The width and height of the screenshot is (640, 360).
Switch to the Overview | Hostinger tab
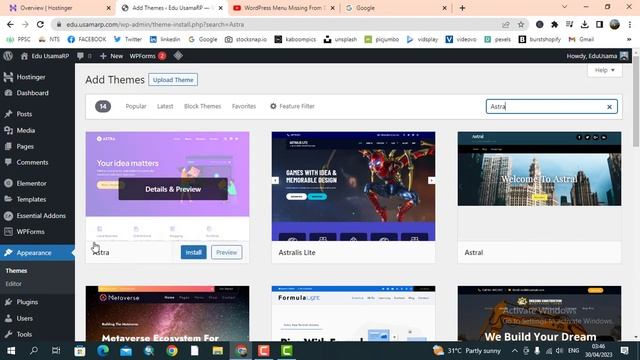(59, 8)
